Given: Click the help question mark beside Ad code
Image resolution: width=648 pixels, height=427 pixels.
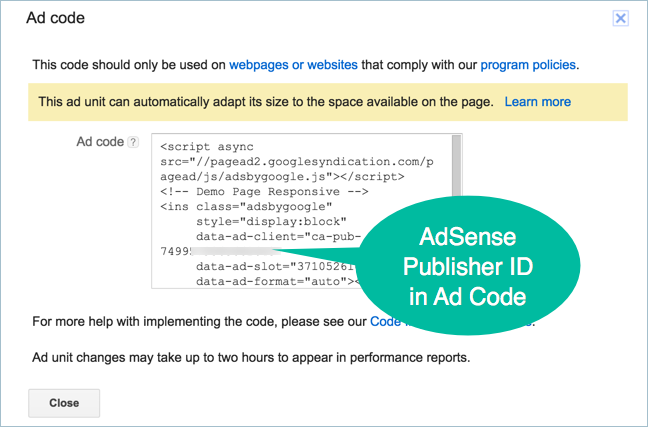Looking at the screenshot, I should pyautogui.click(x=132, y=143).
